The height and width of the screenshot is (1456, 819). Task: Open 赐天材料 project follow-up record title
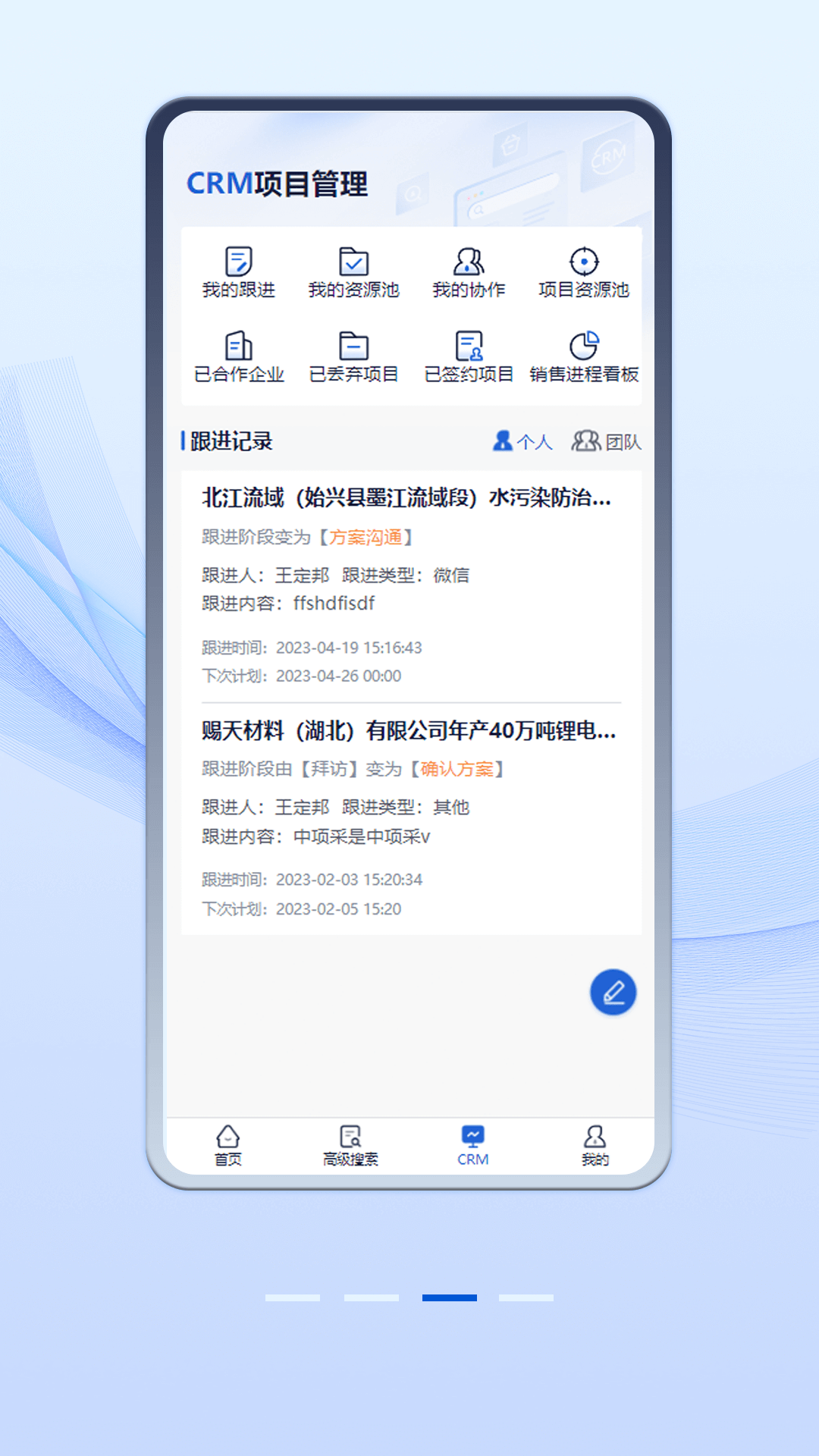409,731
